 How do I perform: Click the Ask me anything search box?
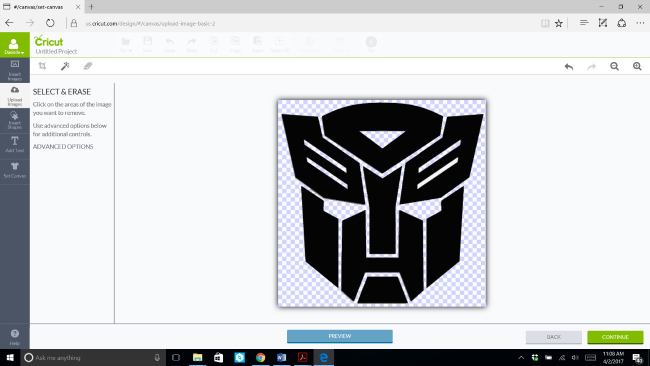[93, 357]
